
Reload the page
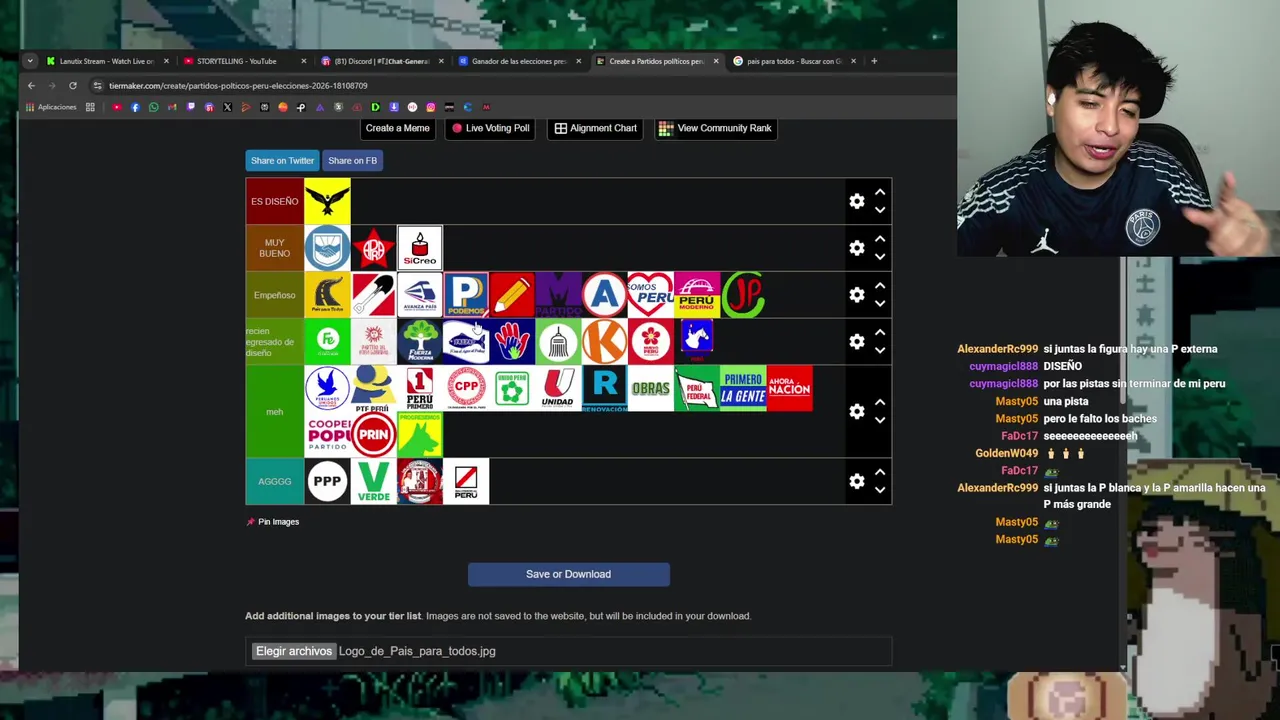coord(72,86)
